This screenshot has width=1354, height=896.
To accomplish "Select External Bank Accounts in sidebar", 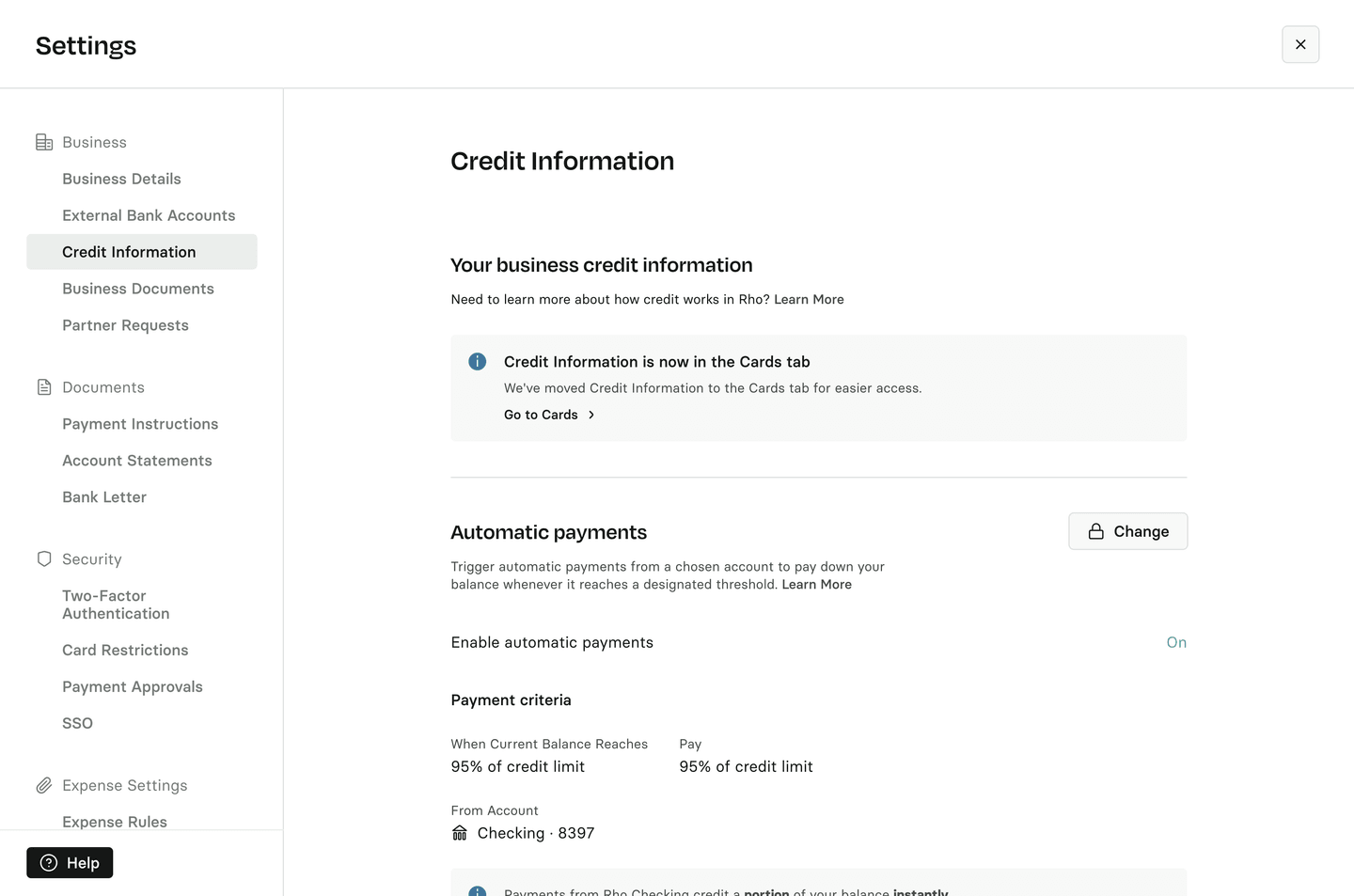I will [149, 215].
